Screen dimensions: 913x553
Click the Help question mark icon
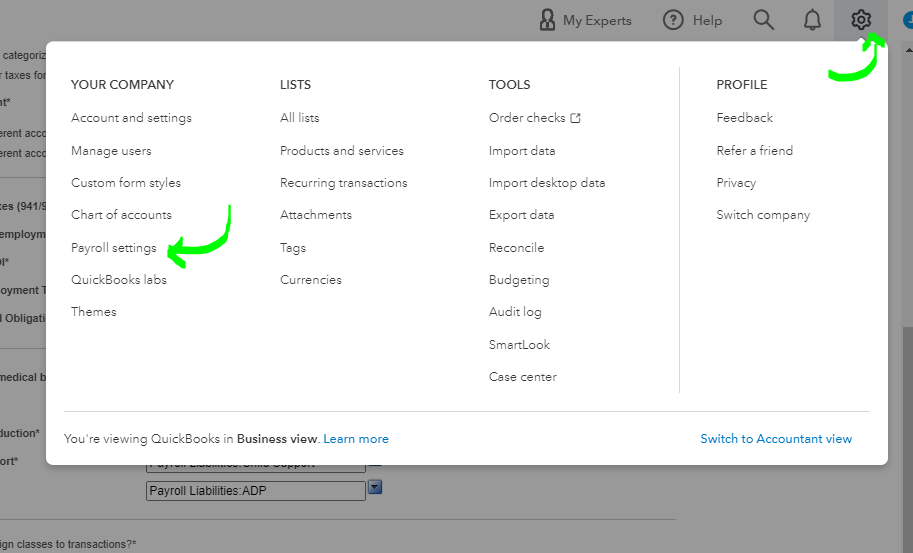click(673, 20)
